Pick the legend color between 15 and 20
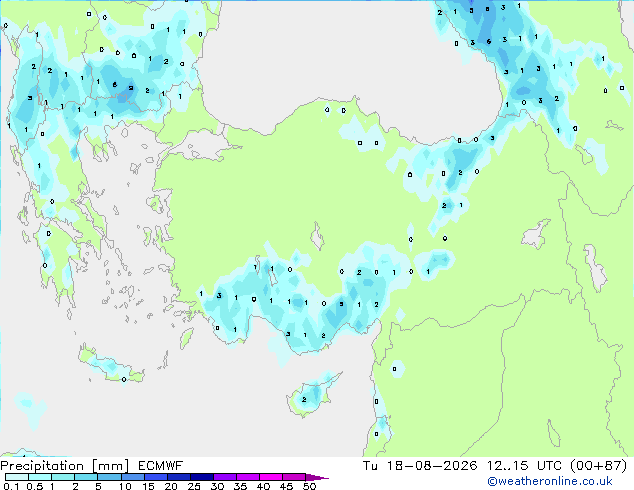 pos(156,477)
